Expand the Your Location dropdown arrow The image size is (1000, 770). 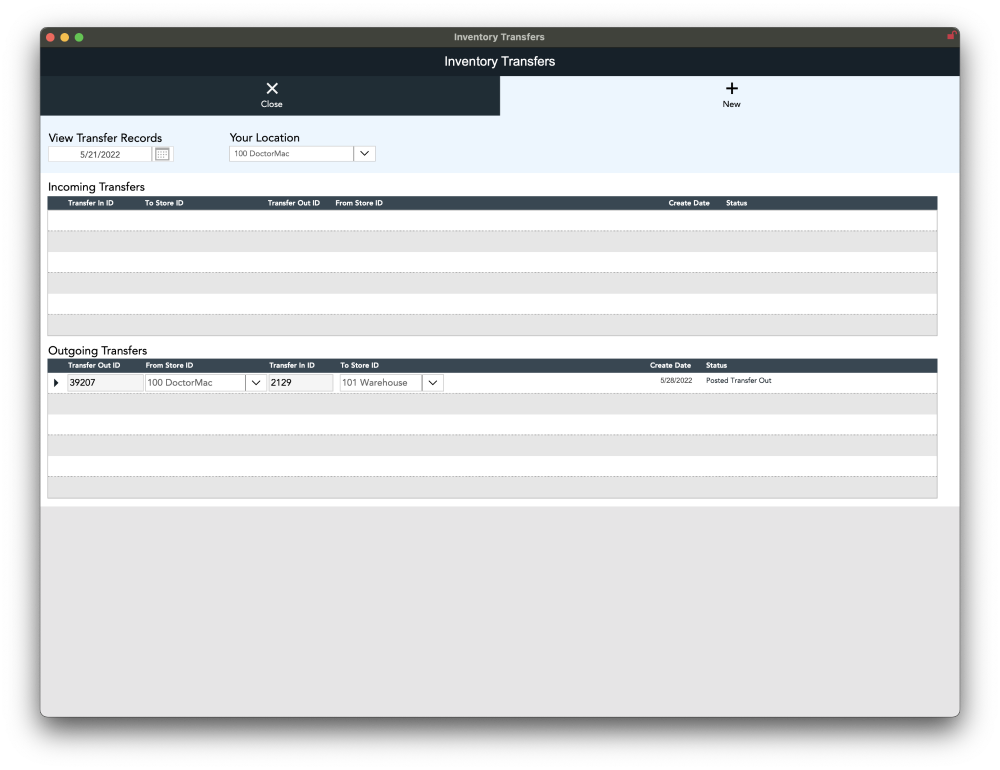point(364,154)
